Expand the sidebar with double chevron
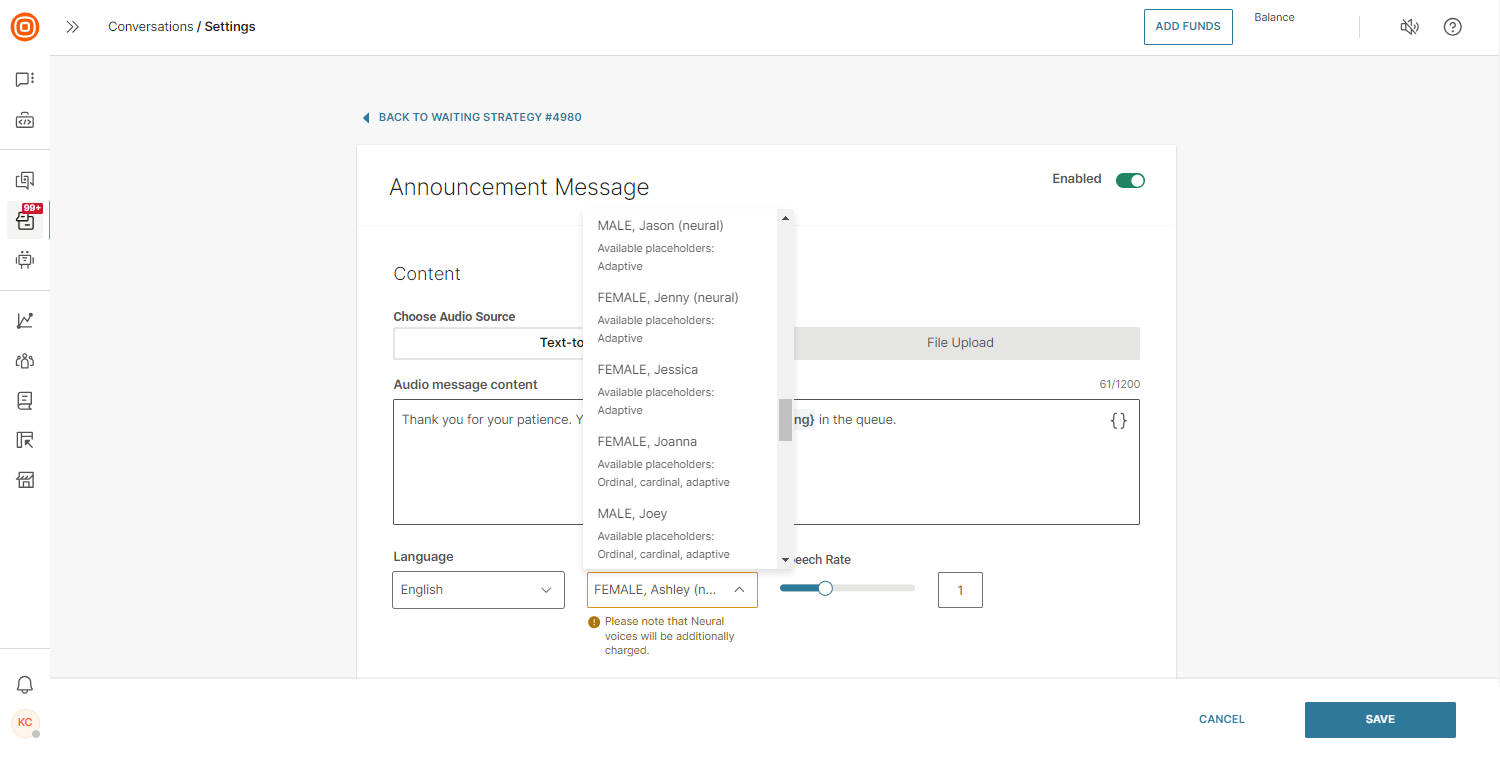 coord(72,27)
